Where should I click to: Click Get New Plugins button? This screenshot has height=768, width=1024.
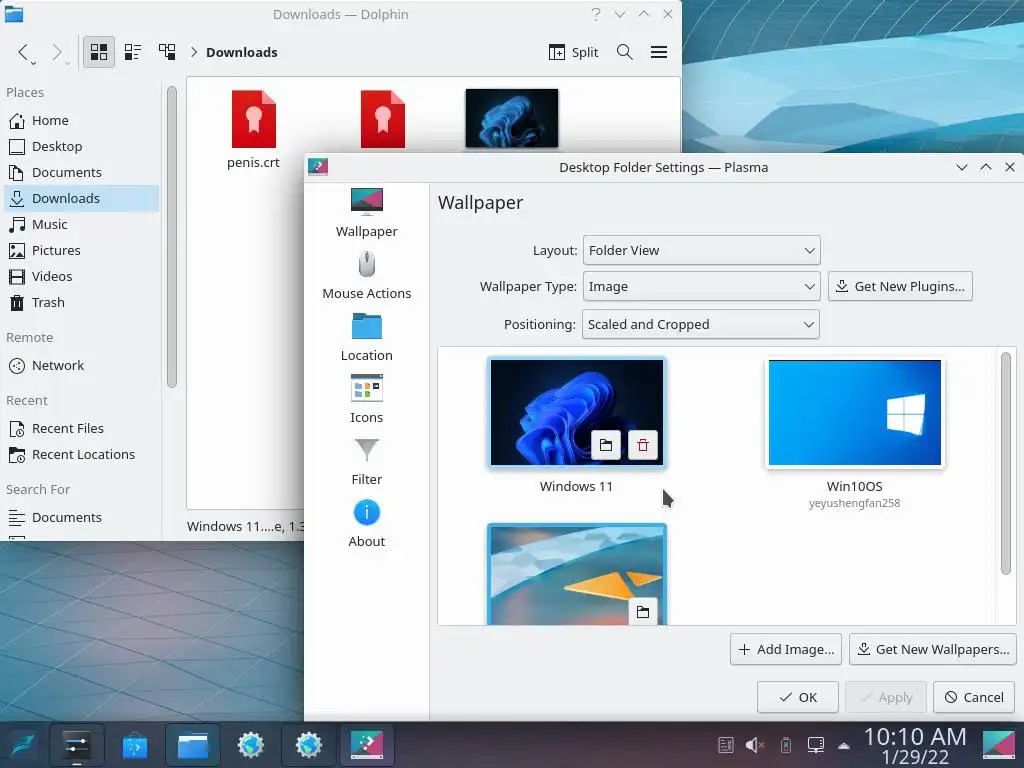[900, 287]
